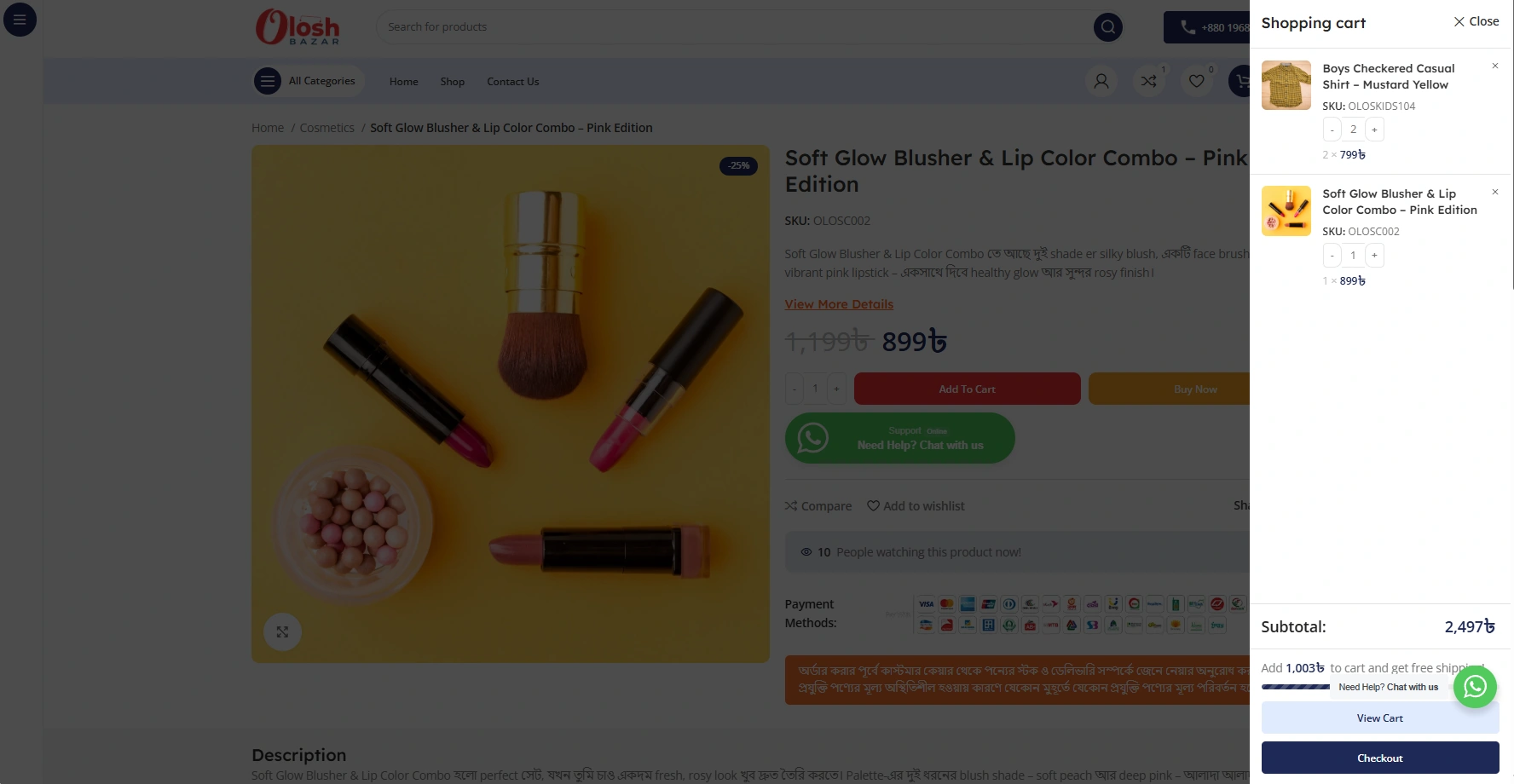Click the floating WhatsApp chat bubble
1514x784 pixels.
click(1475, 687)
